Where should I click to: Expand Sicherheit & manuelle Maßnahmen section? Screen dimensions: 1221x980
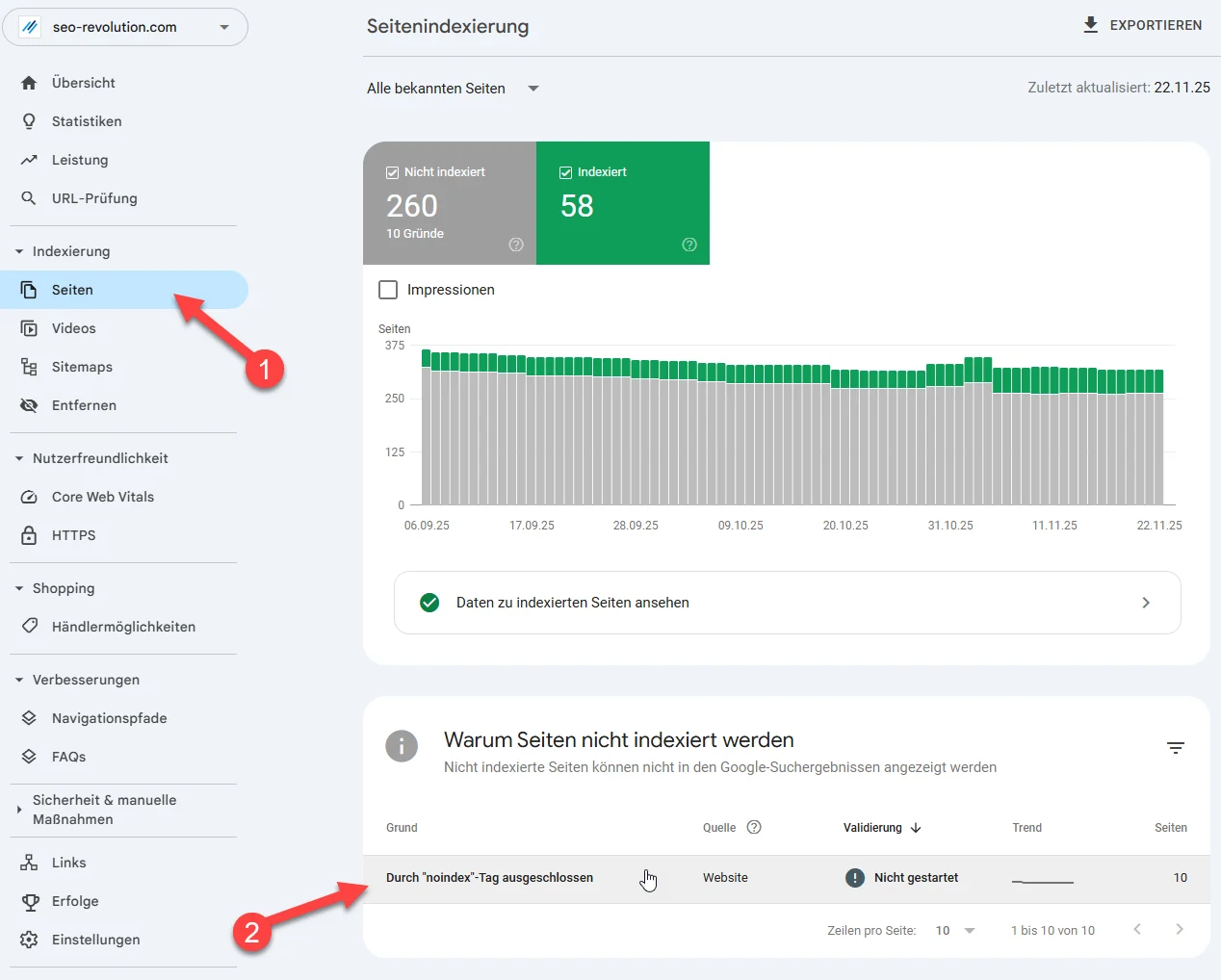click(18, 810)
